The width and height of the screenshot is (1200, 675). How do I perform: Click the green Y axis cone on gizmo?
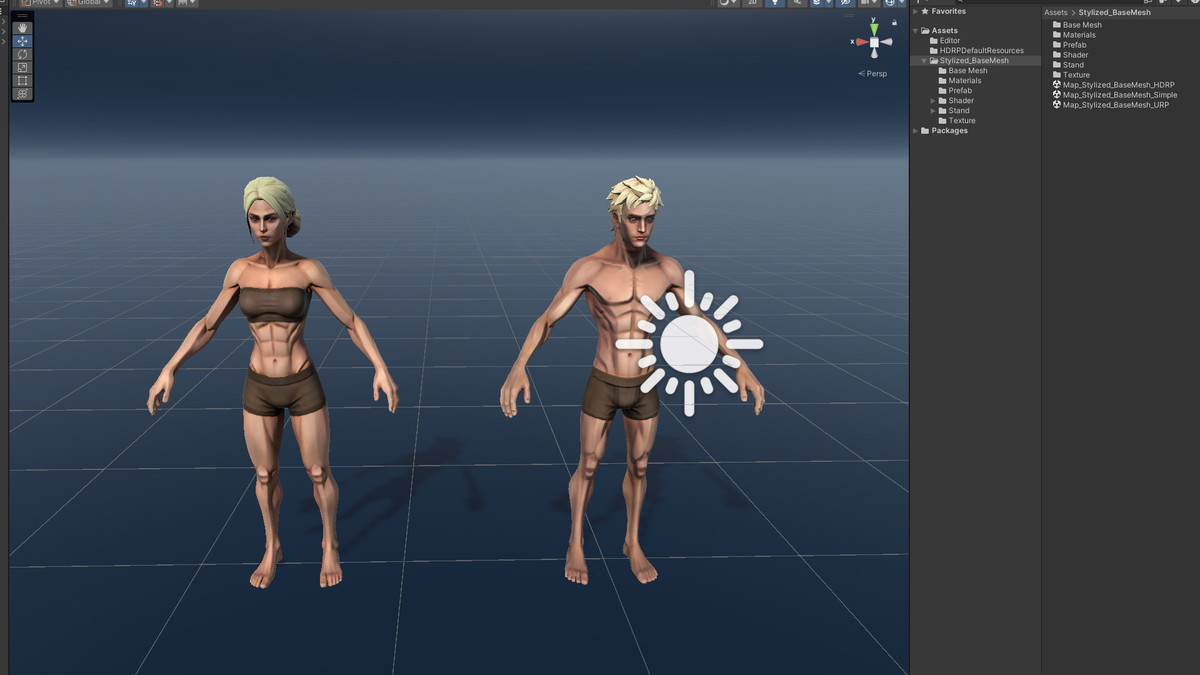(874, 29)
